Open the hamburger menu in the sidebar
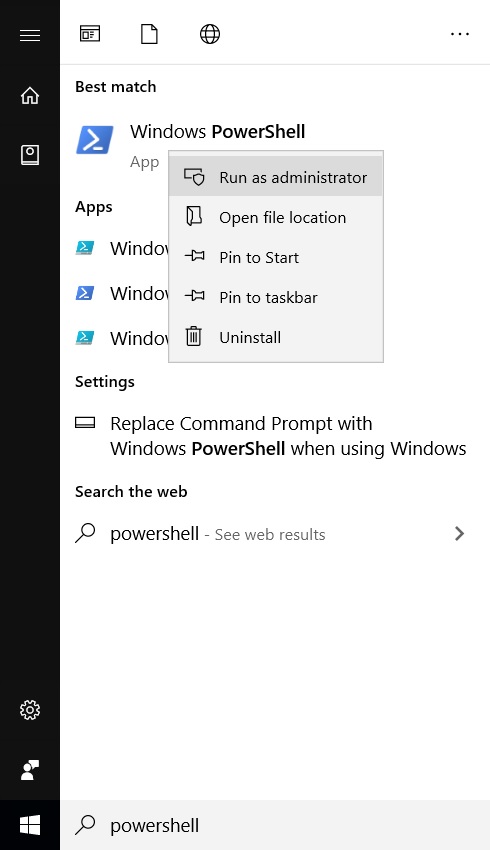Image resolution: width=490 pixels, height=850 pixels. [30, 35]
